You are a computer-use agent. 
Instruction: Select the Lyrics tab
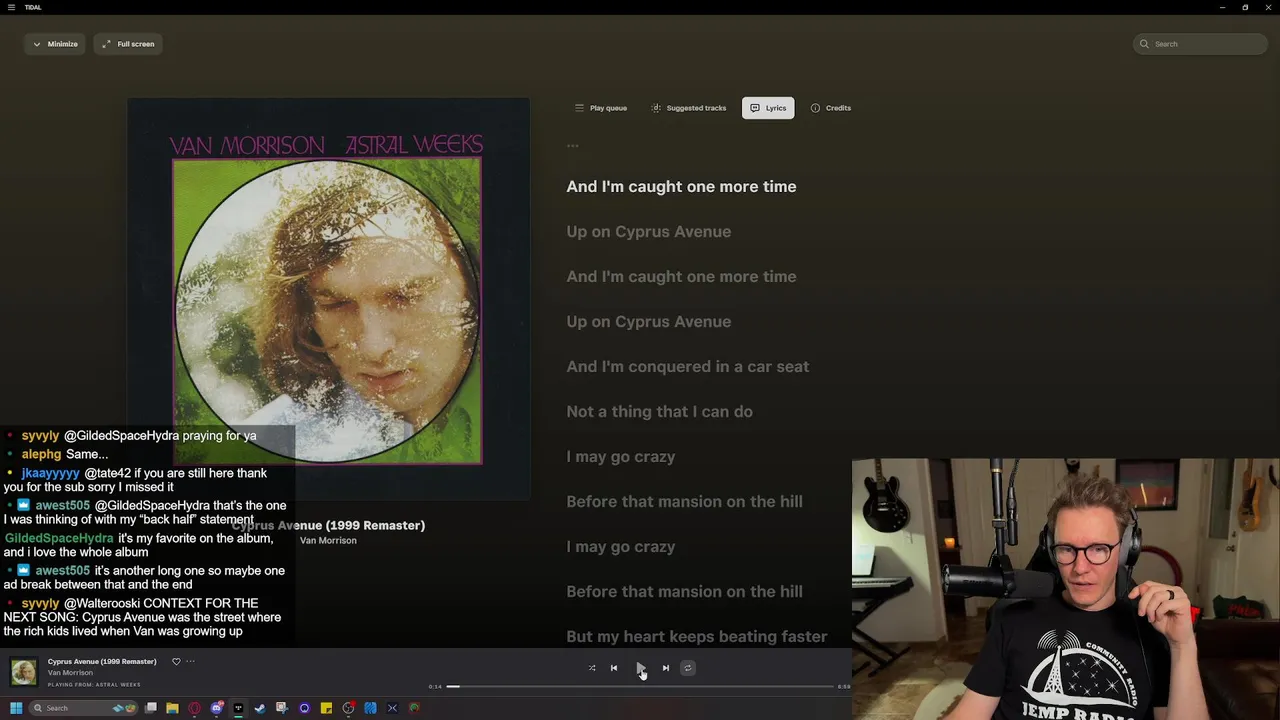point(768,108)
